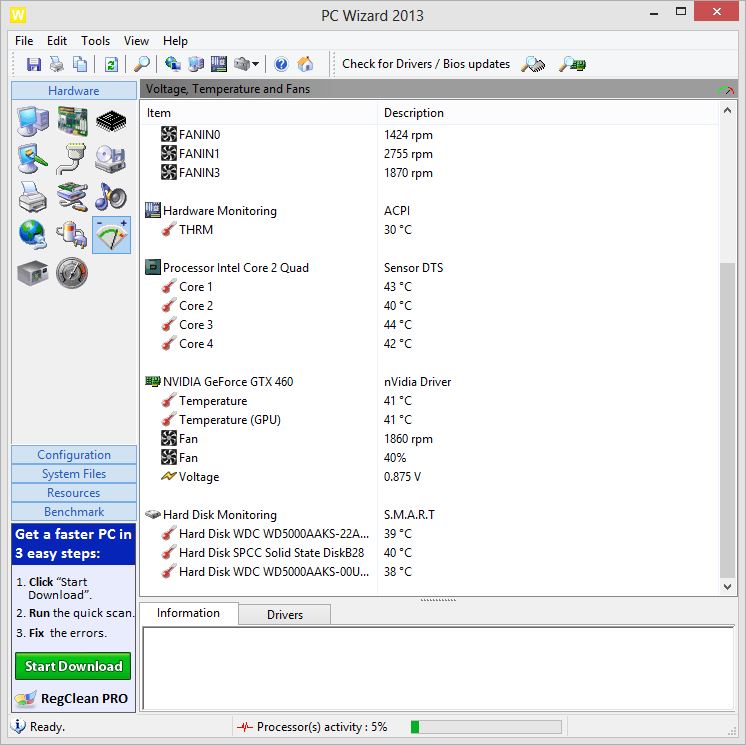746x745 pixels.
Task: Click the gray toolbox toolbar icon
Action: click(x=242, y=64)
